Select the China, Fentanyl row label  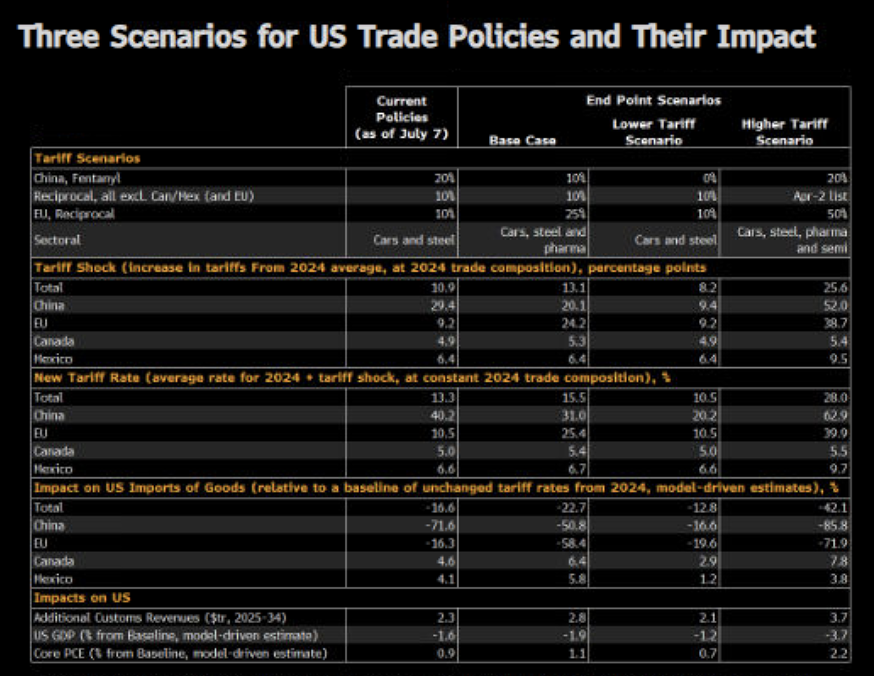point(77,178)
